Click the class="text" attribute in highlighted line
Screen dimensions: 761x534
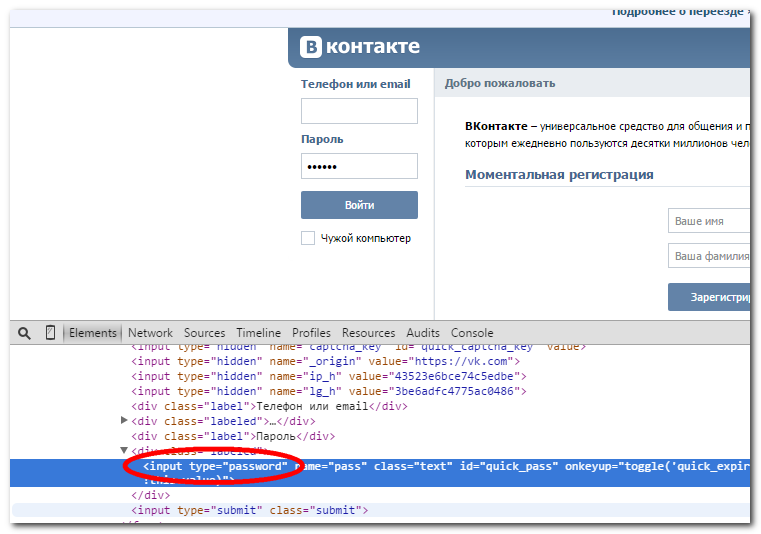413,467
